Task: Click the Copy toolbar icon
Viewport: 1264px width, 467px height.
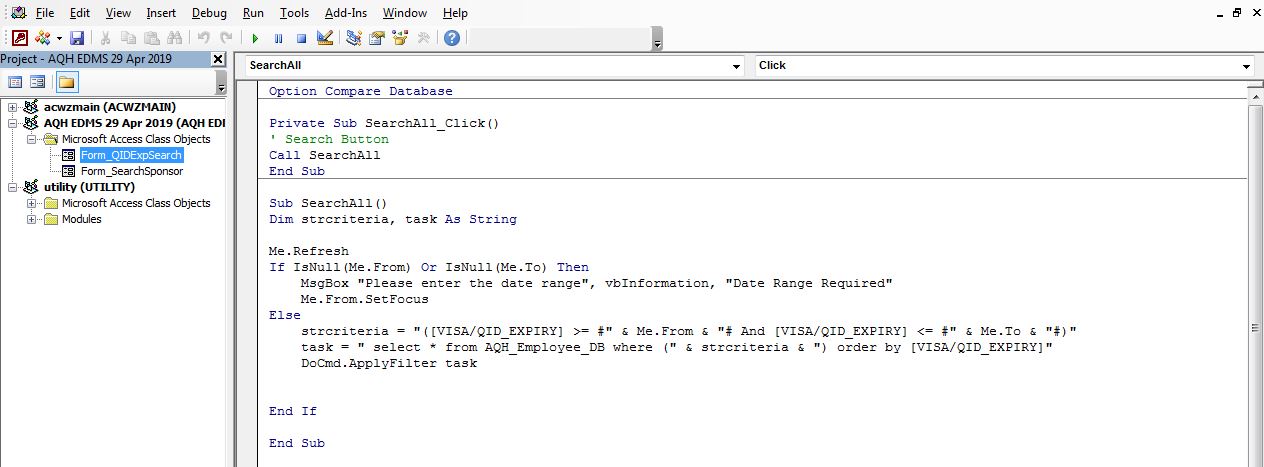Action: pyautogui.click(x=128, y=38)
